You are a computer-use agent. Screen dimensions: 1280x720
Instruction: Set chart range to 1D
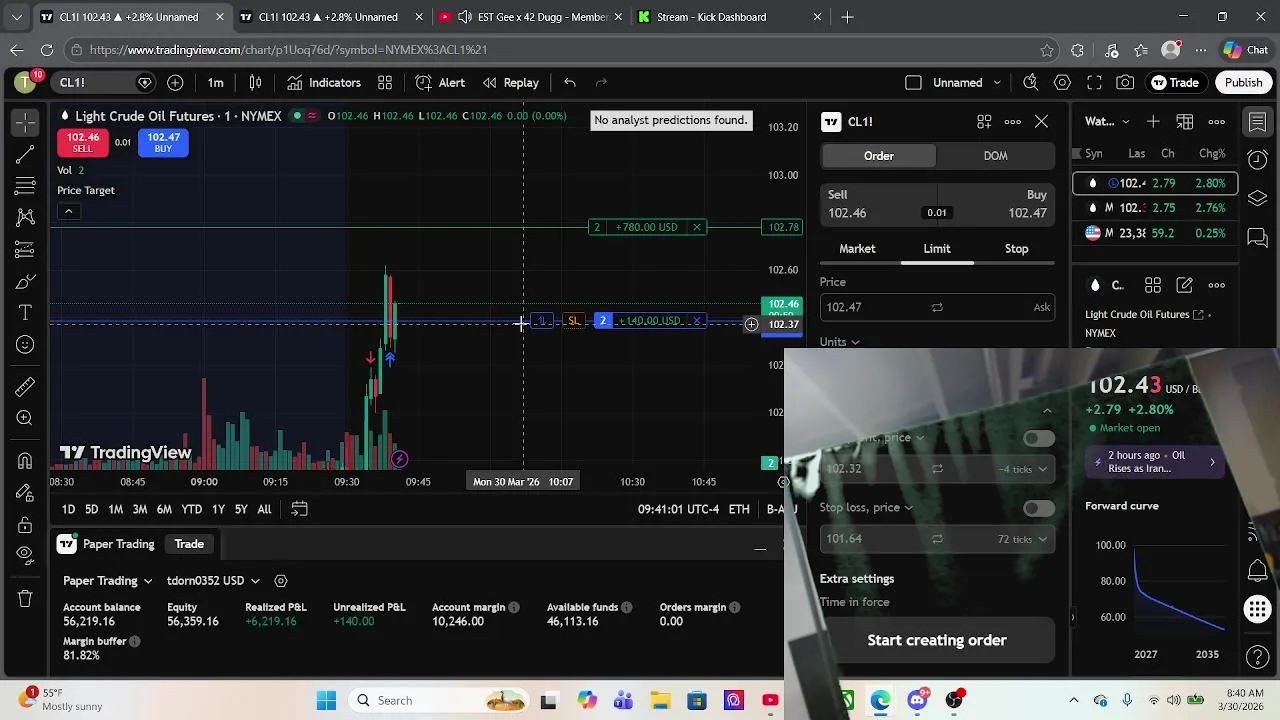pos(68,510)
